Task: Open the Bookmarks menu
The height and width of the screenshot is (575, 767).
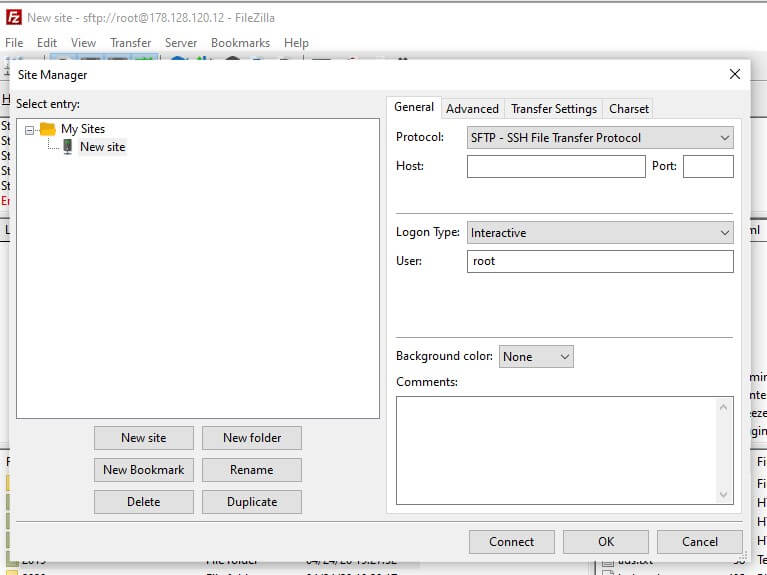Action: point(240,43)
